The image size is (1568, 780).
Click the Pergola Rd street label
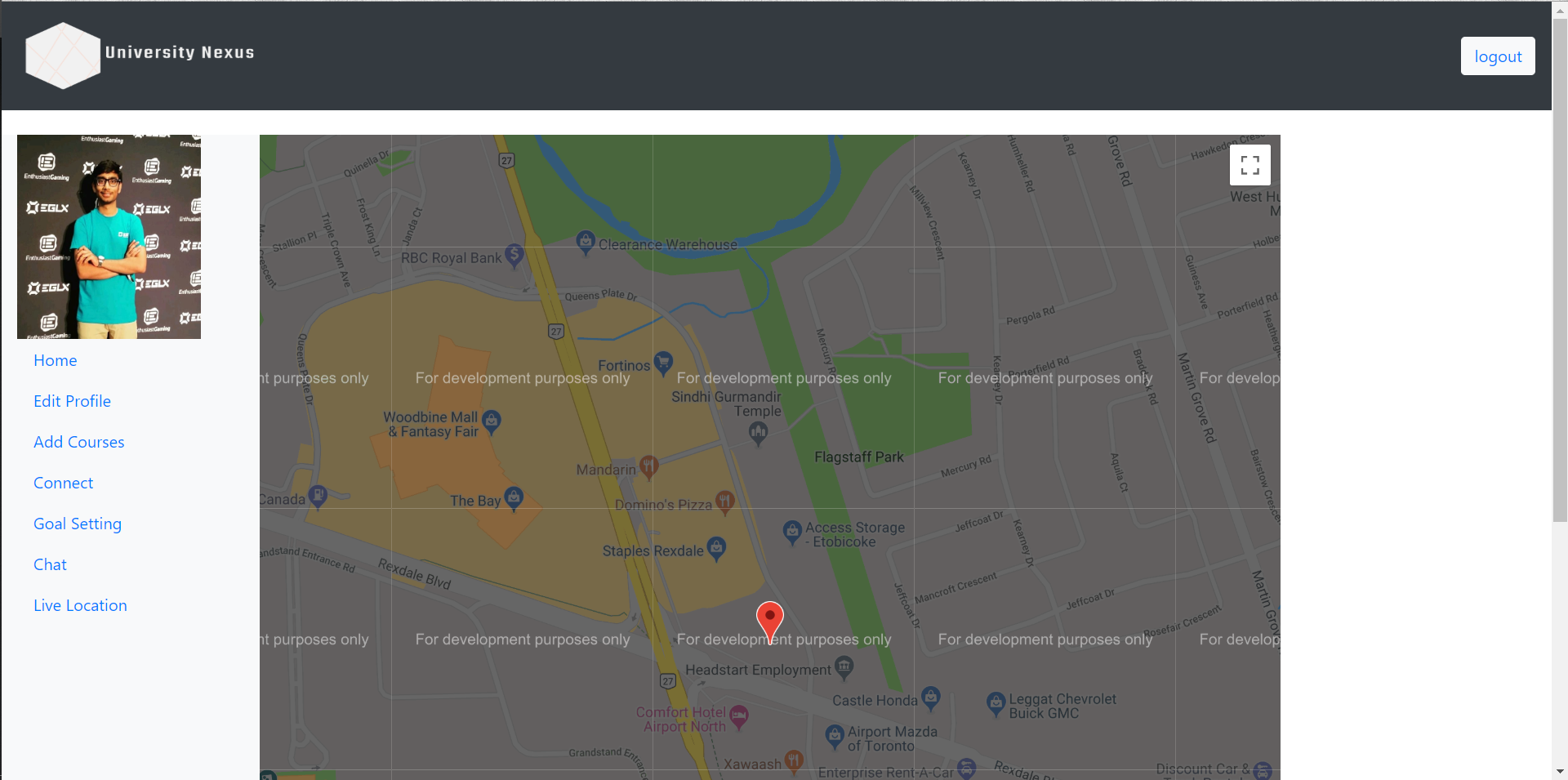pyautogui.click(x=1031, y=315)
